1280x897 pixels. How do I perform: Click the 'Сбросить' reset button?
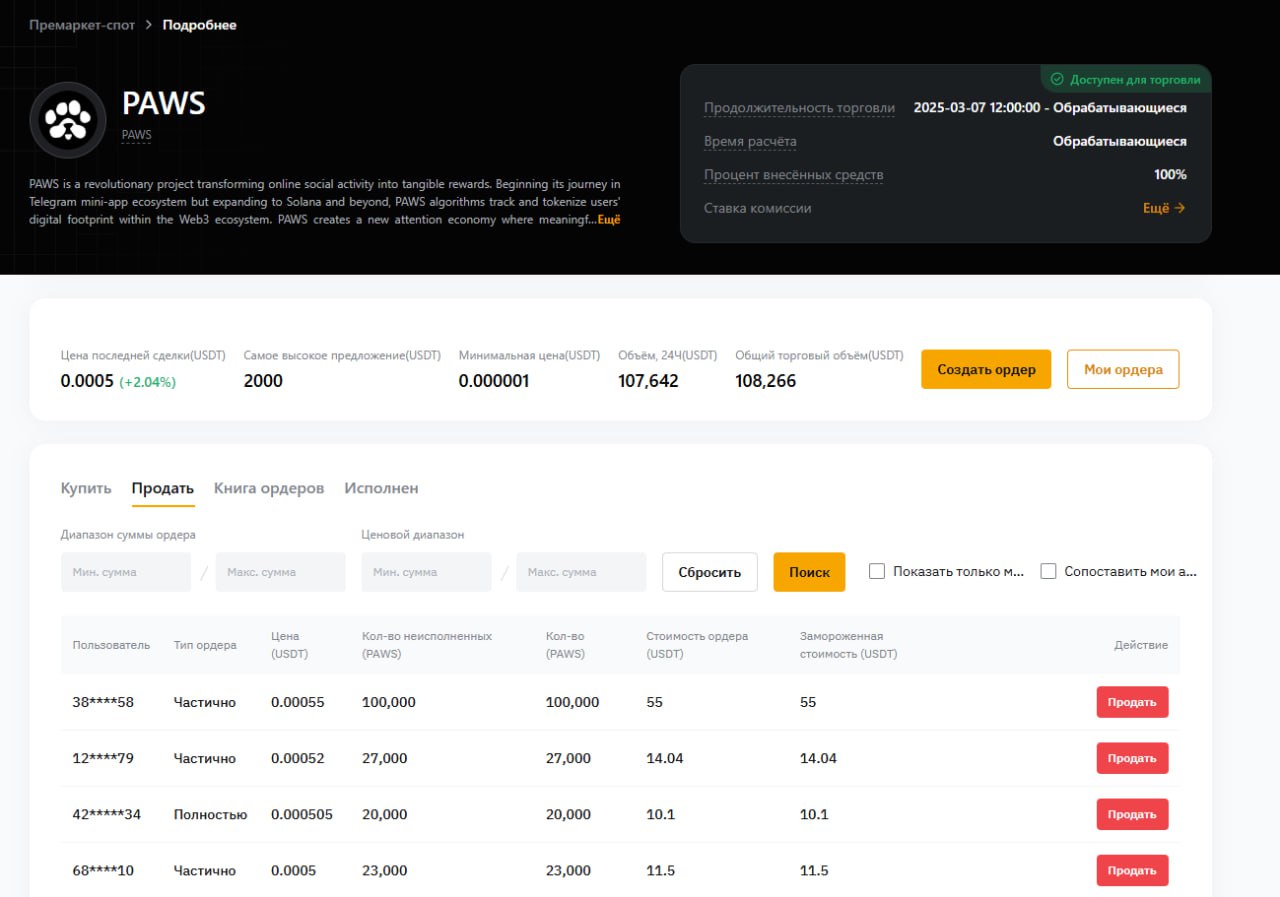click(x=710, y=572)
